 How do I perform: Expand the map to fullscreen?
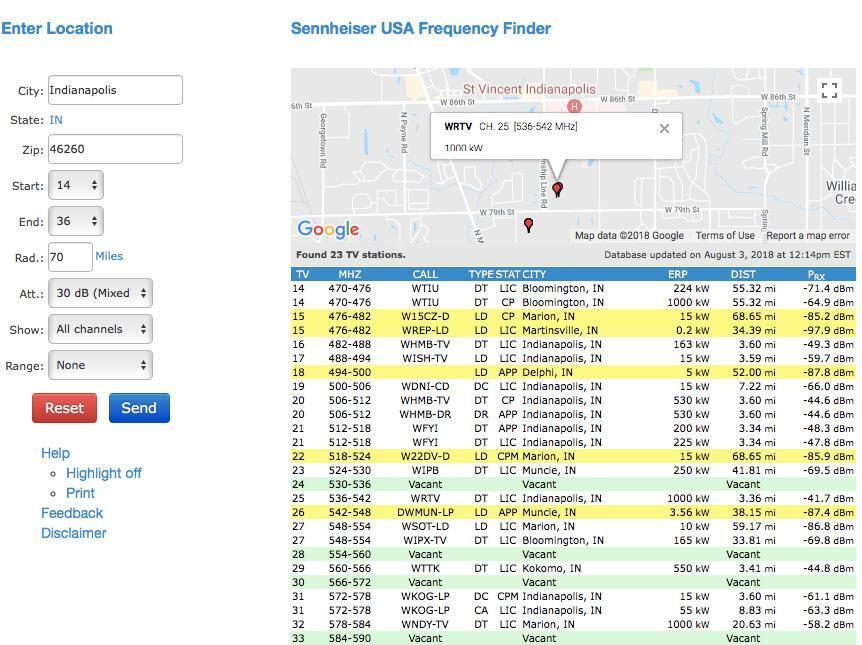click(829, 90)
